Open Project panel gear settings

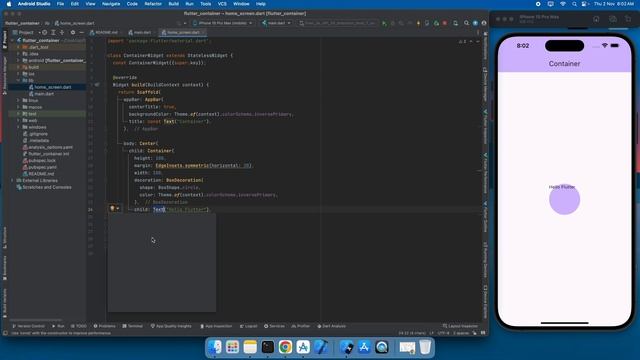tap(73, 32)
